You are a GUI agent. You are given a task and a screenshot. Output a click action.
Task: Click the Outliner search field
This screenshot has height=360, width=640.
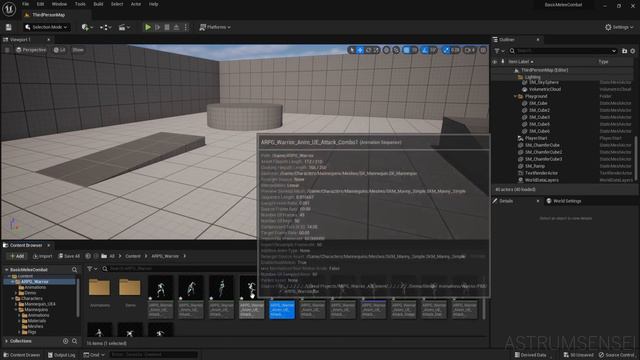(x=563, y=51)
